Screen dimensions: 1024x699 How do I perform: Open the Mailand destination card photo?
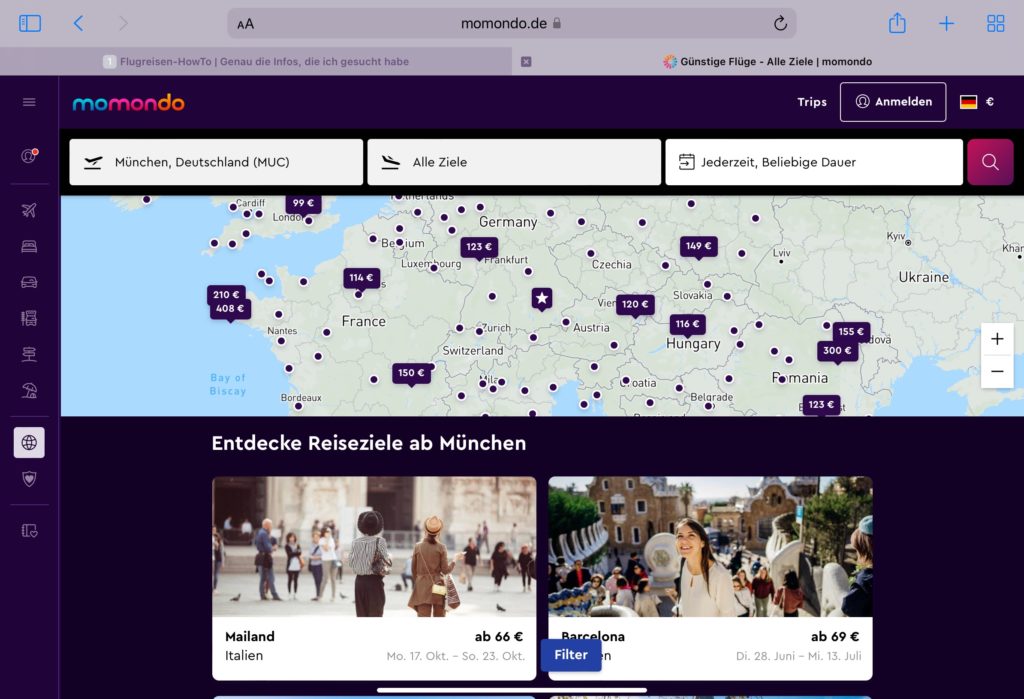pos(374,546)
